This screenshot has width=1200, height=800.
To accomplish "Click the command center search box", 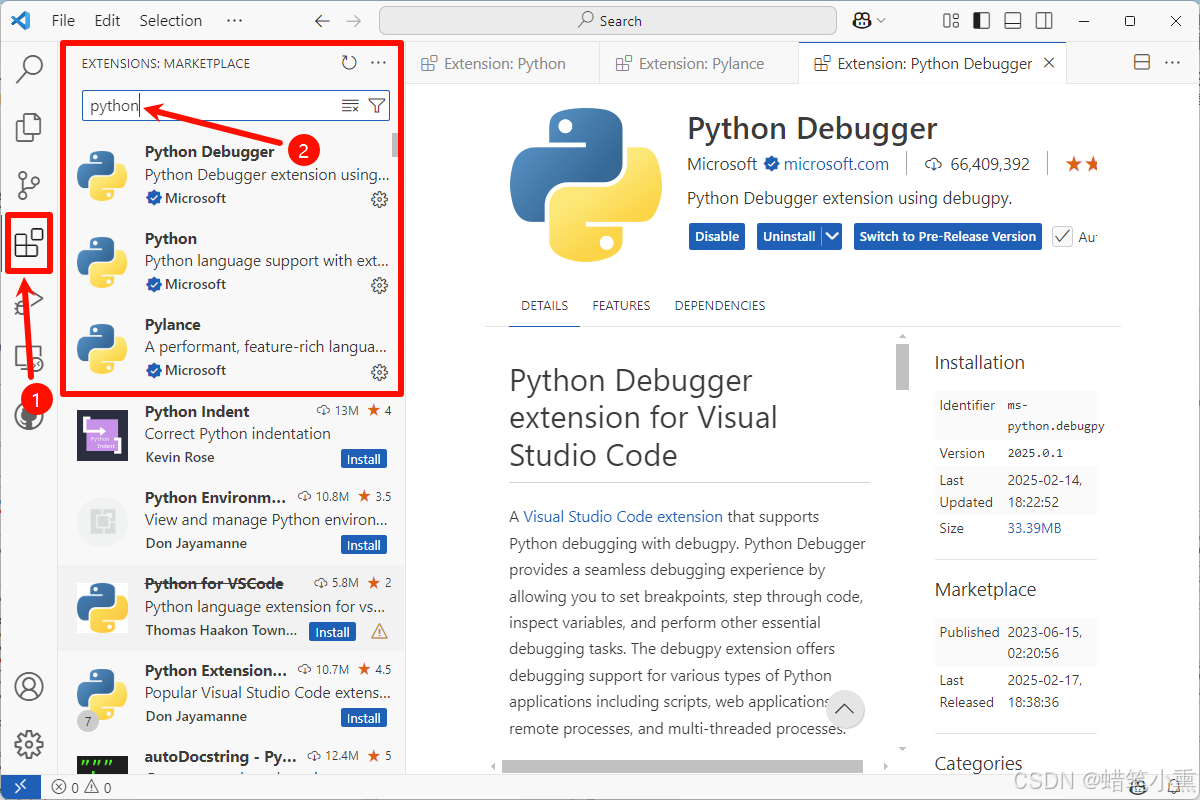I will click(608, 21).
